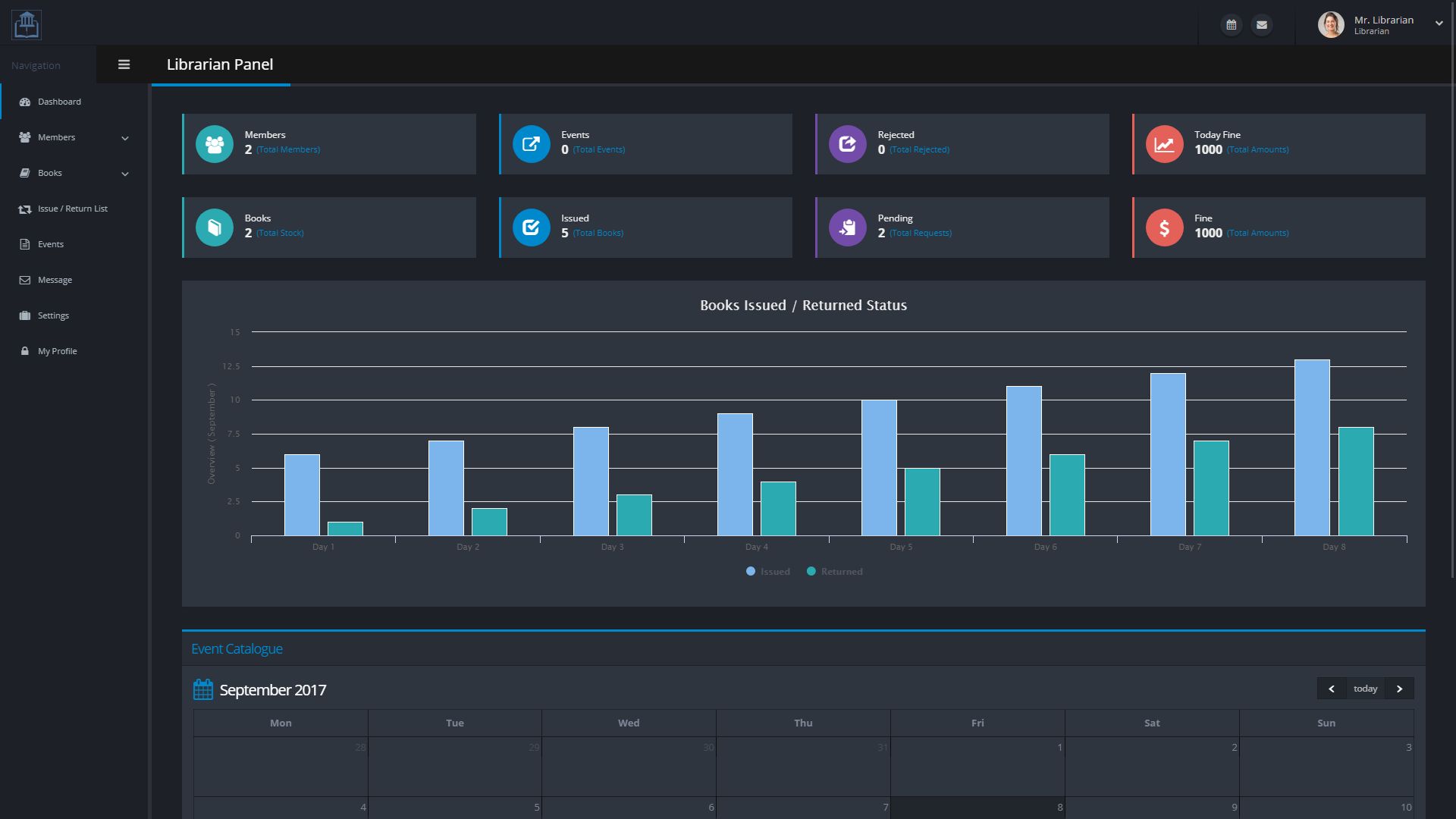Go to Settings in sidebar
Viewport: 1456px width, 819px height.
pyautogui.click(x=53, y=315)
